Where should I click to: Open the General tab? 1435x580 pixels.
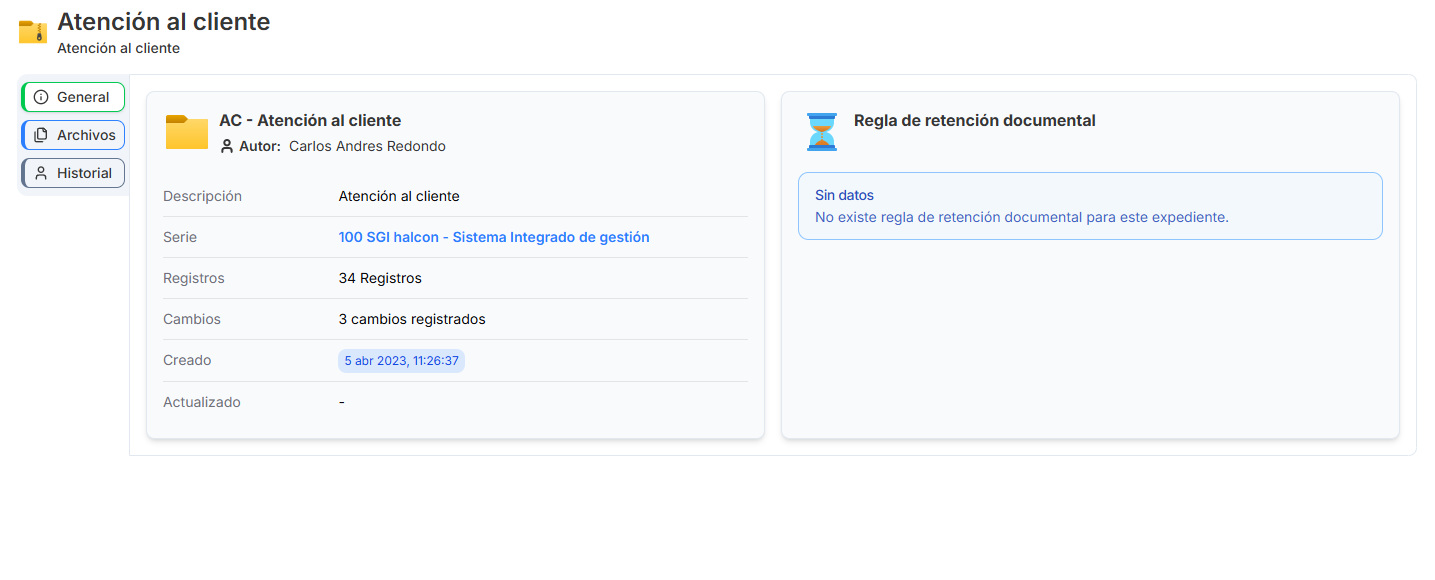73,97
